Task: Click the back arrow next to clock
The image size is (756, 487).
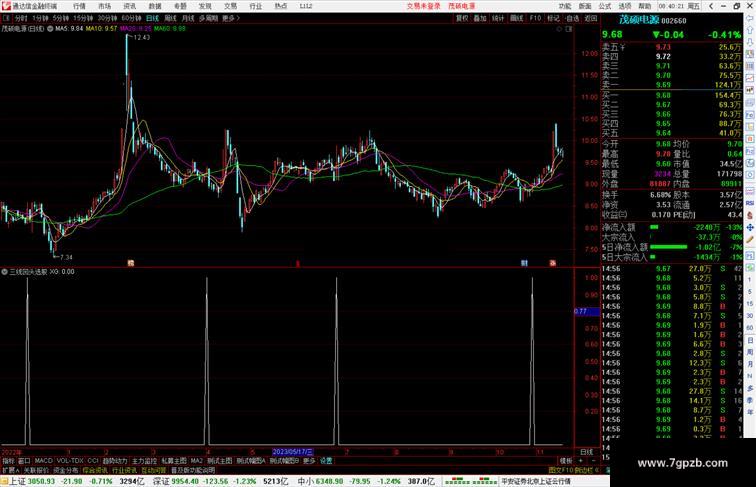Action: [711, 6]
